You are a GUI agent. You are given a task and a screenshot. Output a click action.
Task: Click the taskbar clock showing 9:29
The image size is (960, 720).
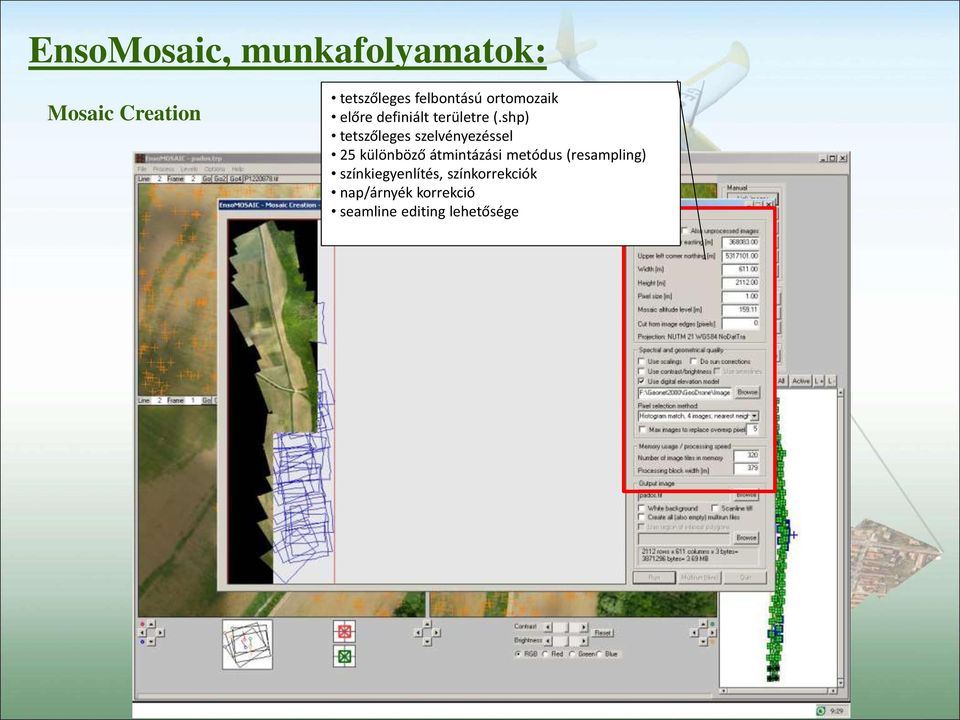(836, 711)
